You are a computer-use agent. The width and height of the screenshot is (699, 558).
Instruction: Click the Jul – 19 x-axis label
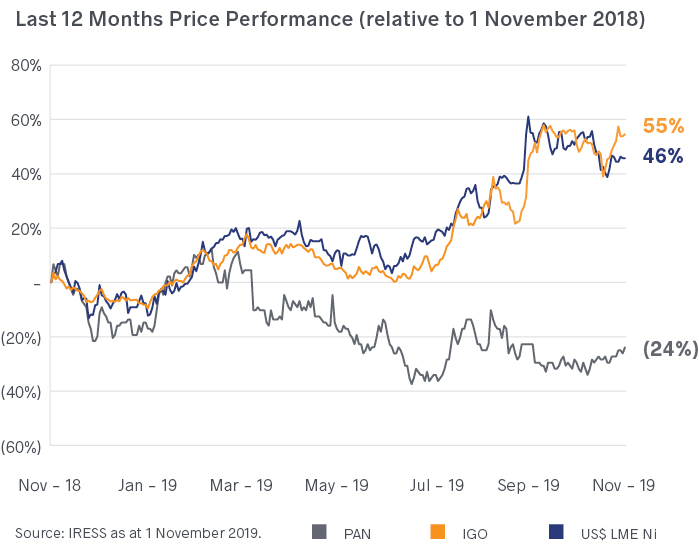click(x=435, y=484)
